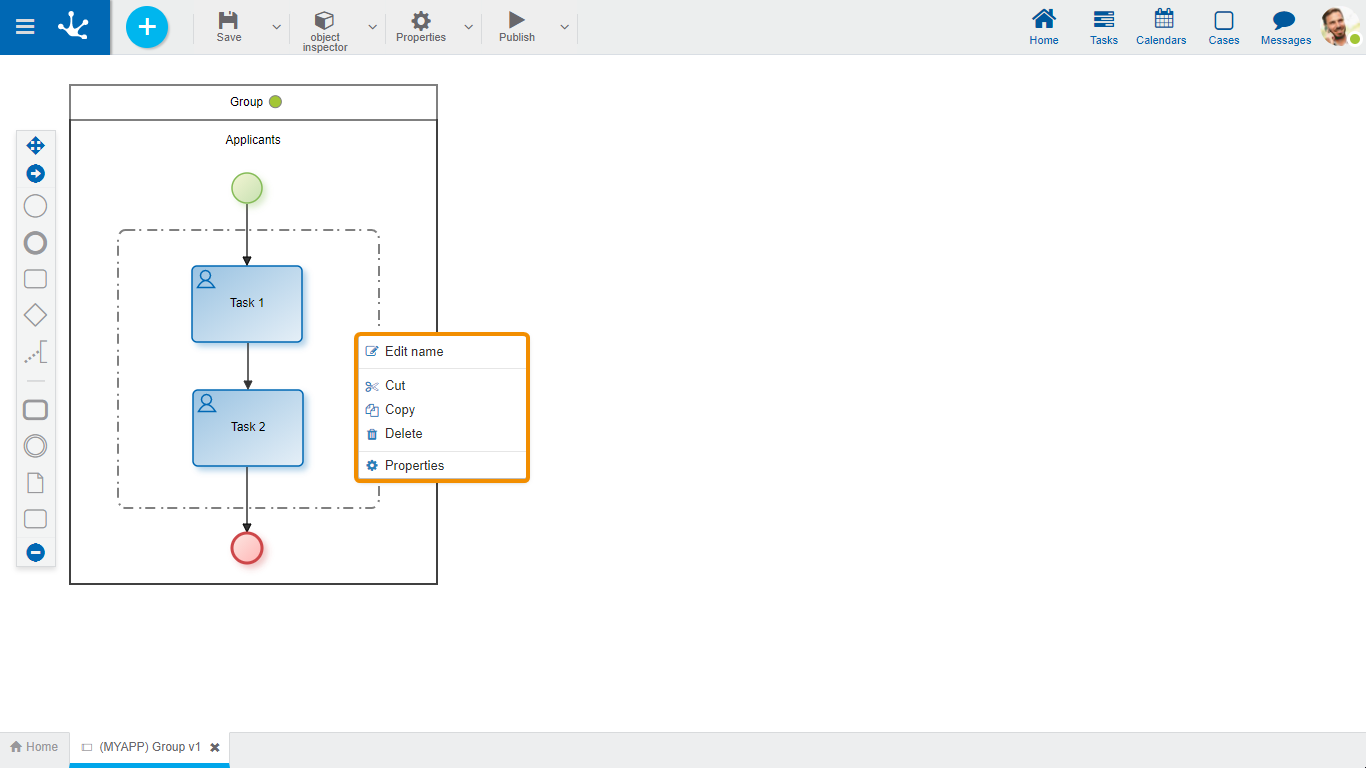Click Copy in the context menu
This screenshot has width=1366, height=768.
point(399,410)
